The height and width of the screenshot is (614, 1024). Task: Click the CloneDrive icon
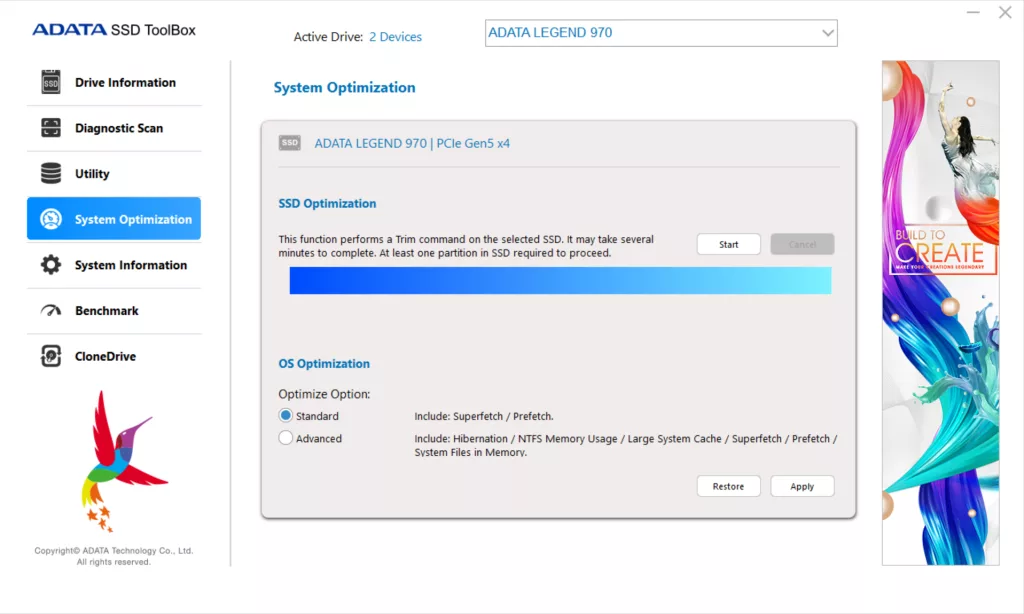(x=50, y=356)
